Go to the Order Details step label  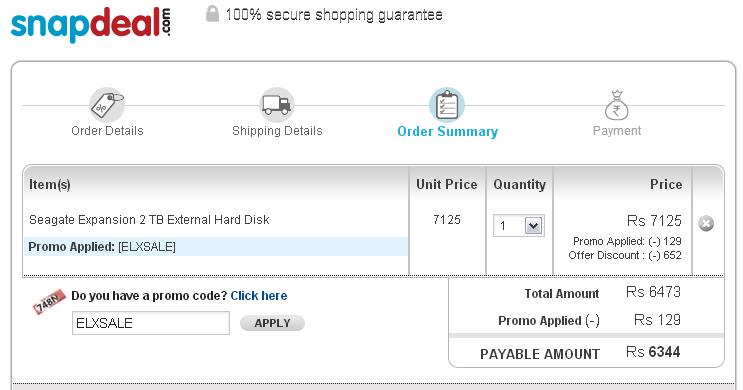tap(107, 131)
